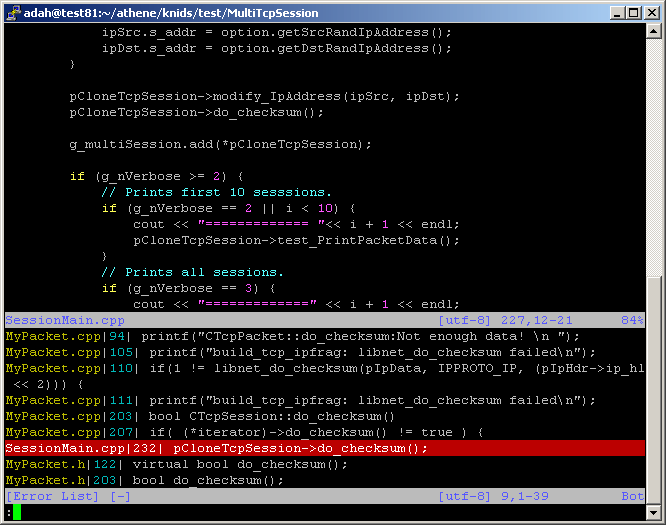
Task: Click the 84% scroll percentage indicator
Action: click(x=632, y=320)
